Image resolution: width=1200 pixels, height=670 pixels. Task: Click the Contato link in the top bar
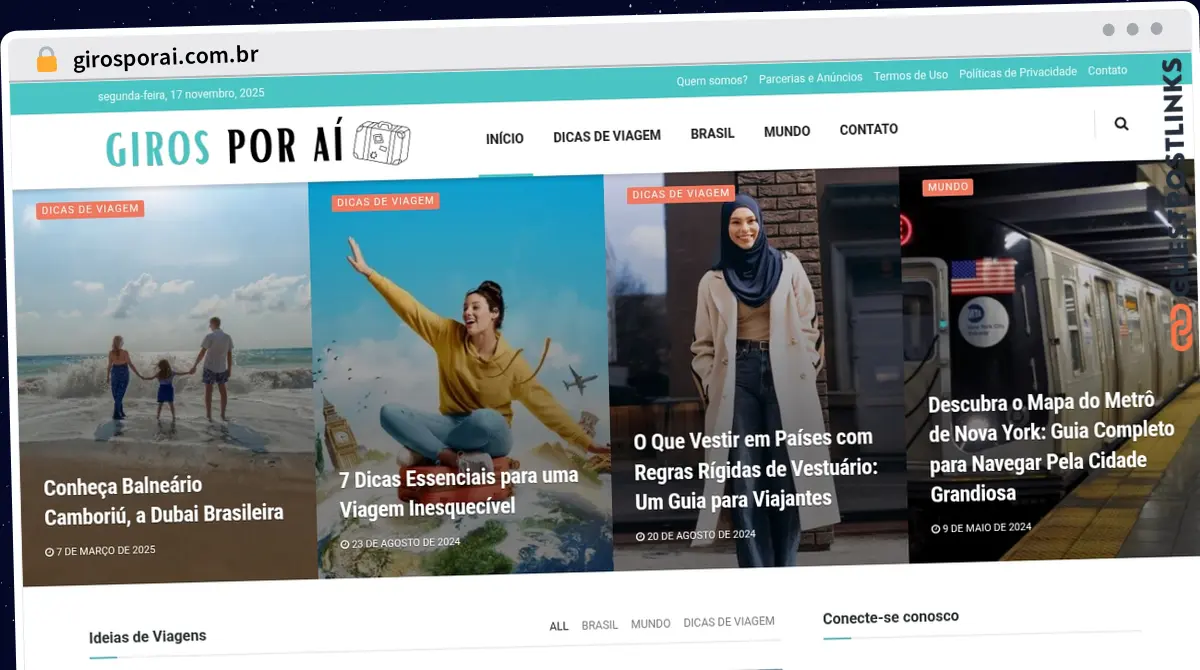[1107, 70]
